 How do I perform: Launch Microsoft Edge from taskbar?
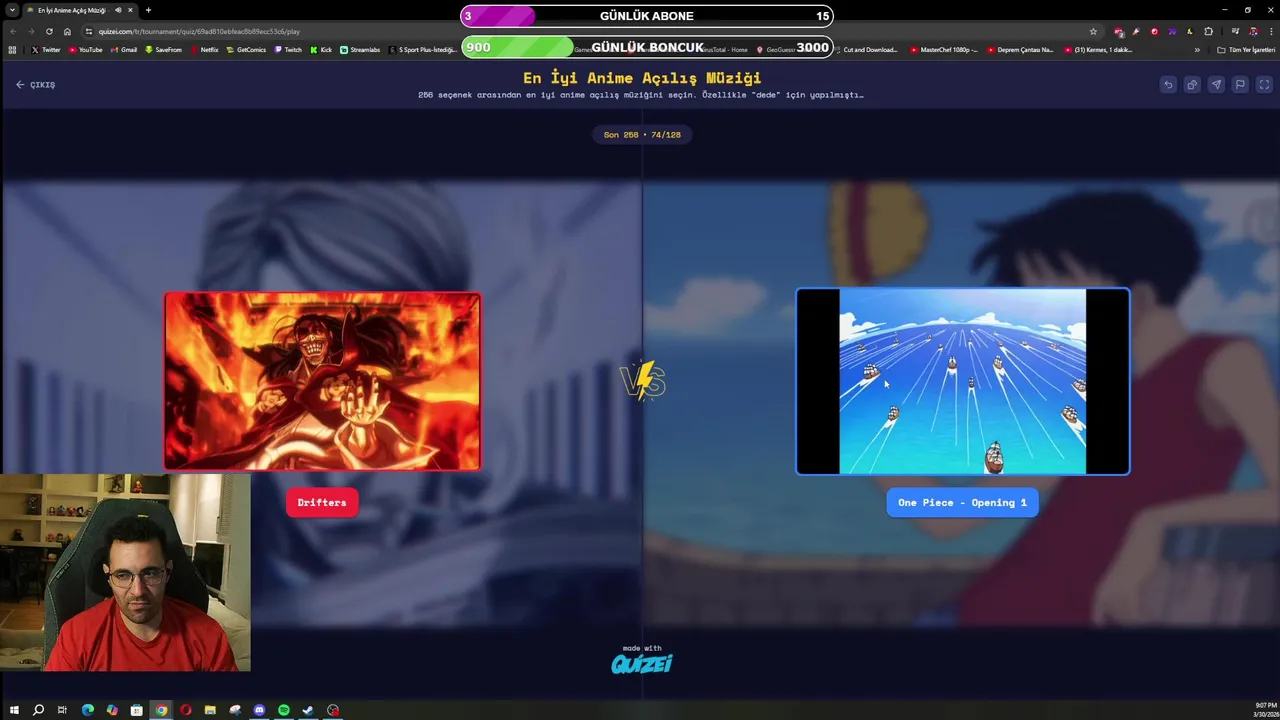[87, 710]
